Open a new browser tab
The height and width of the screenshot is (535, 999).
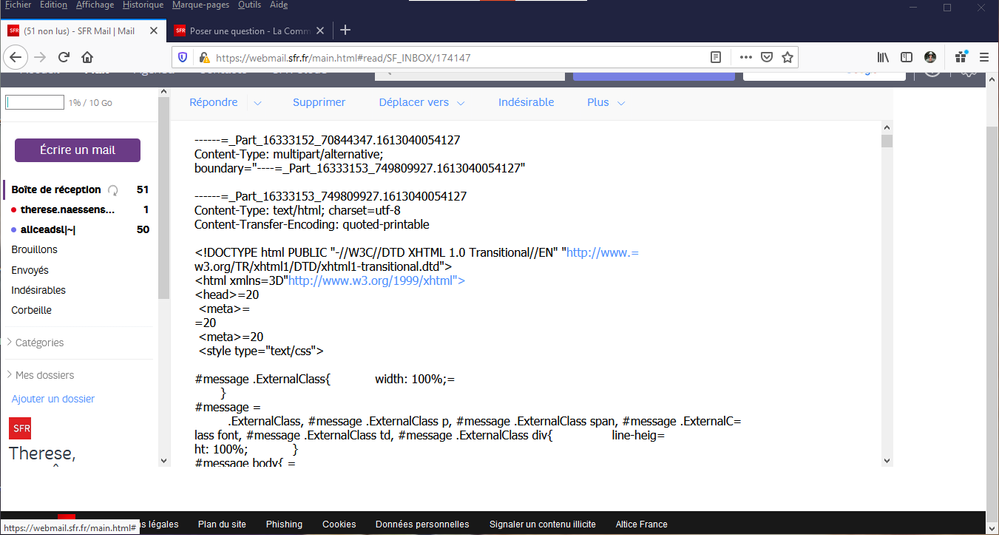point(345,30)
